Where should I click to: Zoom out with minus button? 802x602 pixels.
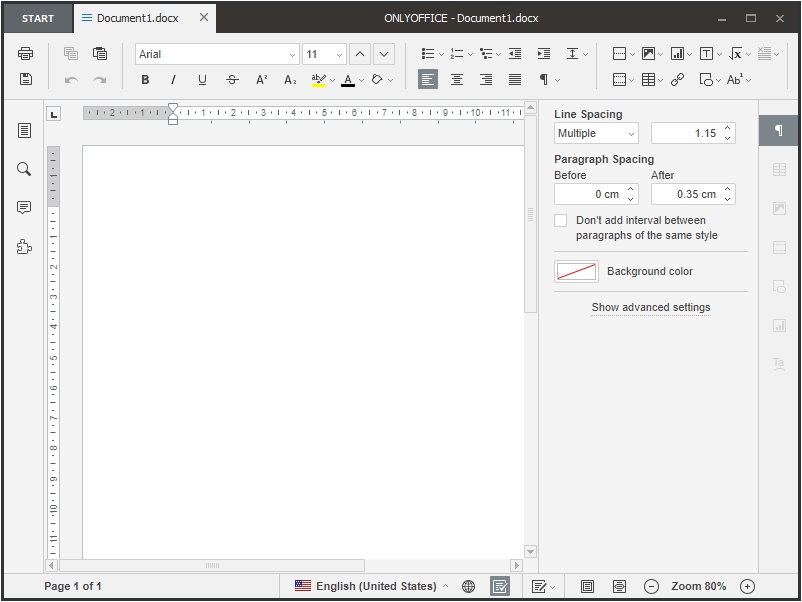click(x=651, y=586)
